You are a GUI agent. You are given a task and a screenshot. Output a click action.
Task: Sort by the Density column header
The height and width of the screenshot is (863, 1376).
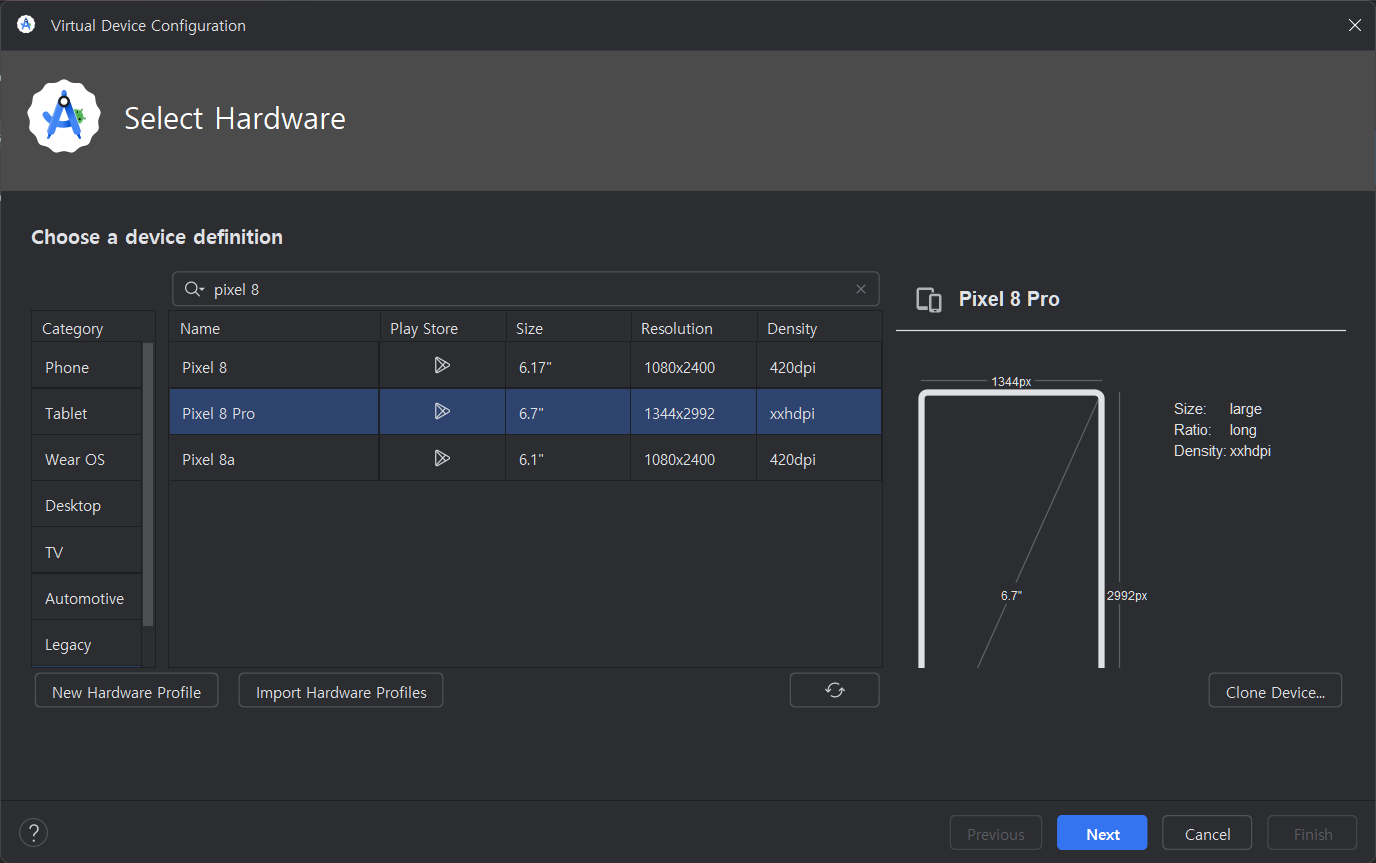coord(819,327)
